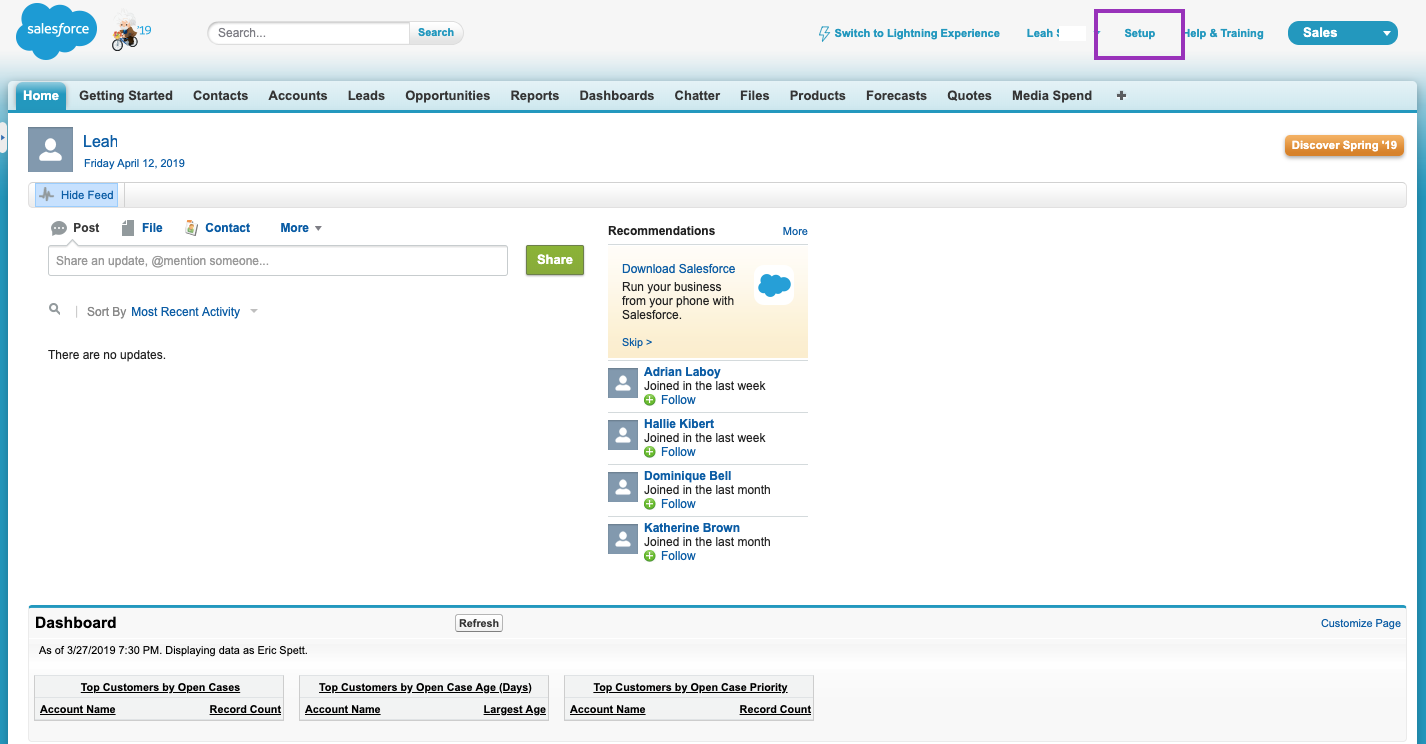Screen dimensions: 1426x744
Task: Click the Discover Spring '19 button
Action: point(1344,146)
